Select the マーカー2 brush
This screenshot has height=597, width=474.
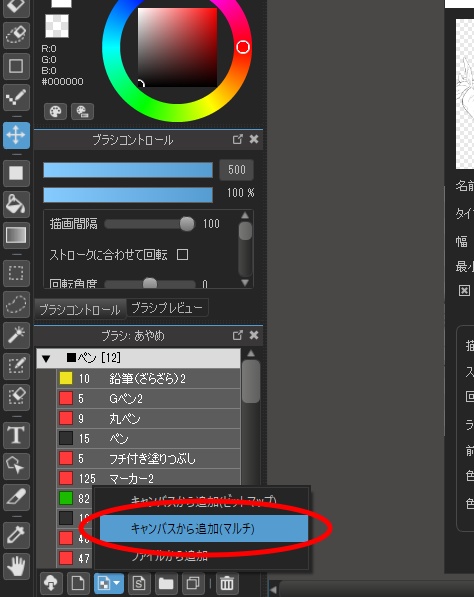click(148, 478)
